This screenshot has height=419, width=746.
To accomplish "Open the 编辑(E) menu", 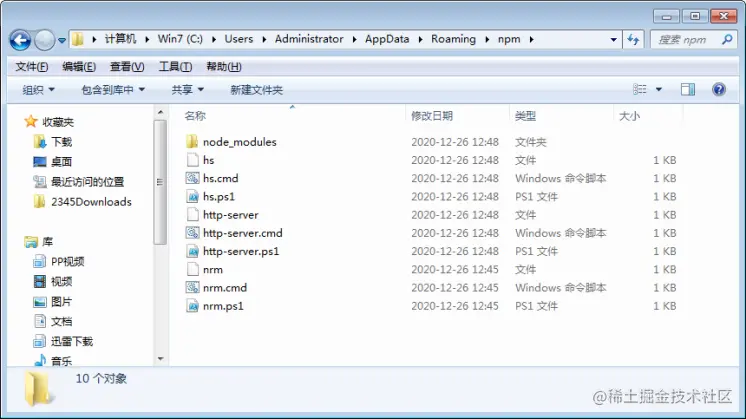I will click(79, 67).
